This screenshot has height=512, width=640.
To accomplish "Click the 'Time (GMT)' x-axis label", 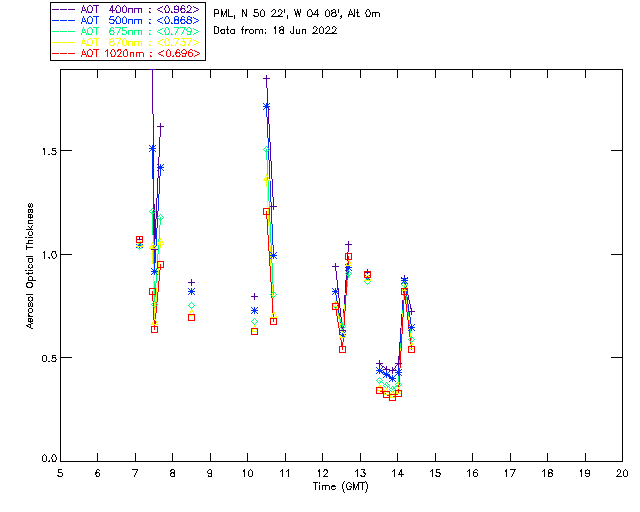I will (x=341, y=487).
